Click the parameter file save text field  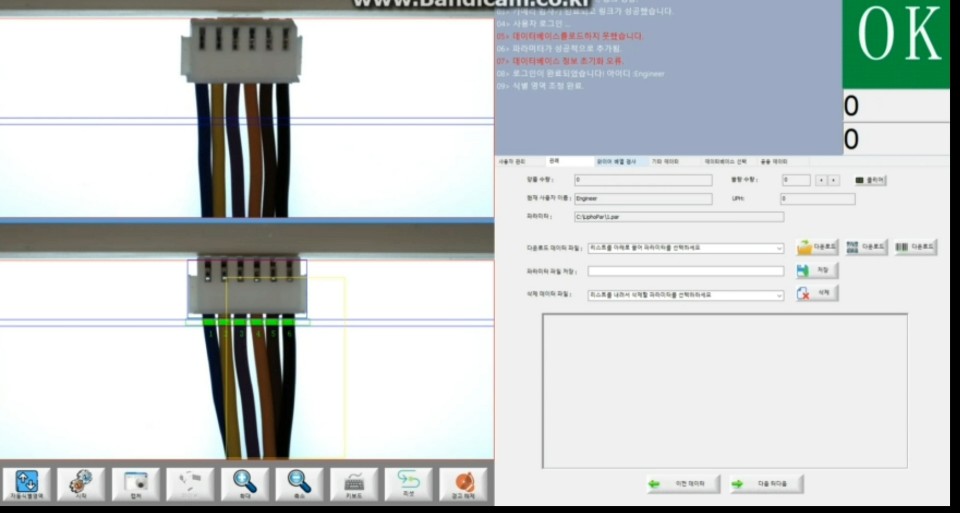pos(685,271)
